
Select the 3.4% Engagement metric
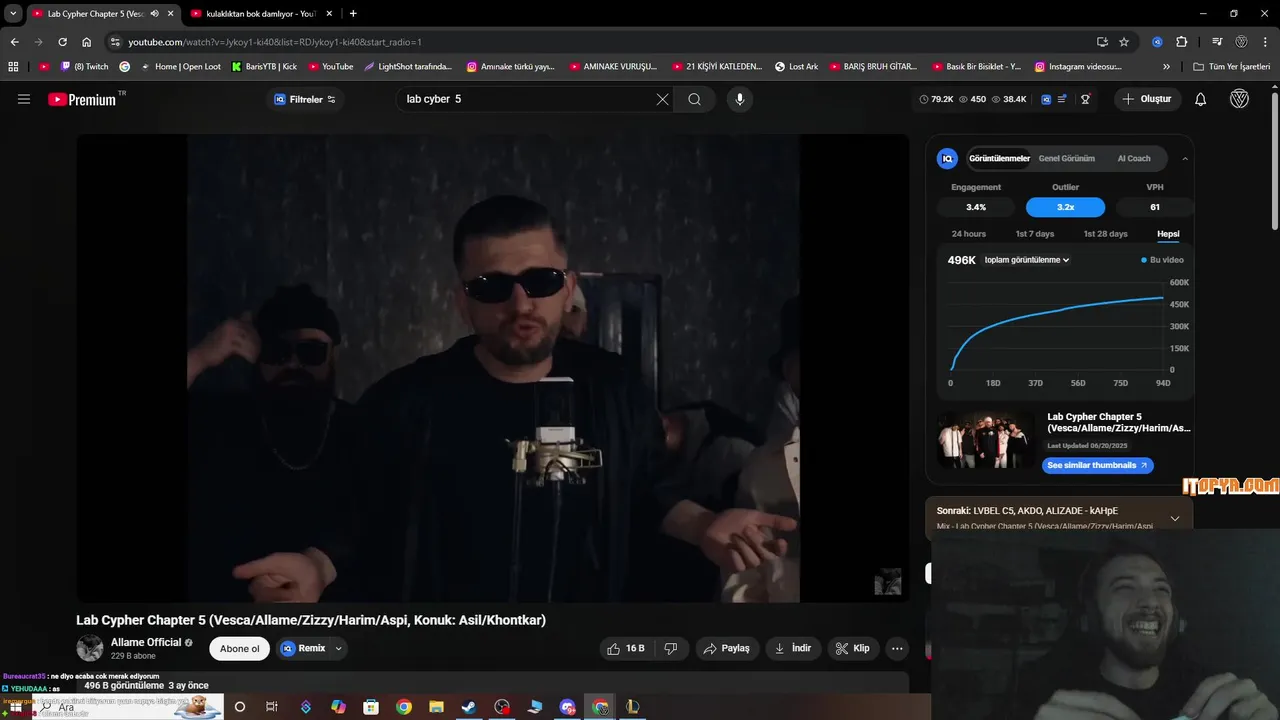(976, 207)
